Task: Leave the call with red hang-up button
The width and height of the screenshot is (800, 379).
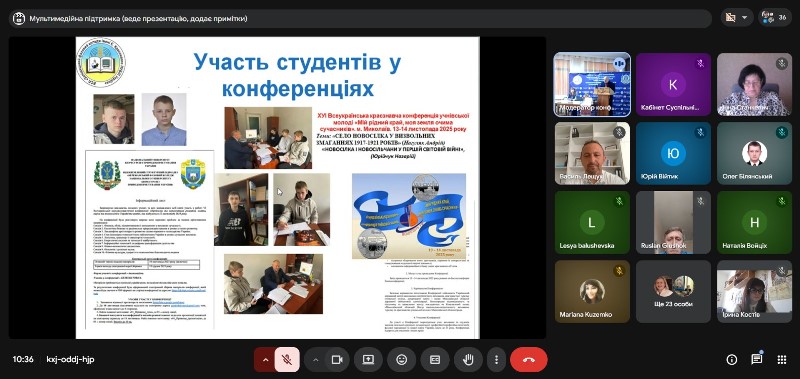Action: click(529, 360)
